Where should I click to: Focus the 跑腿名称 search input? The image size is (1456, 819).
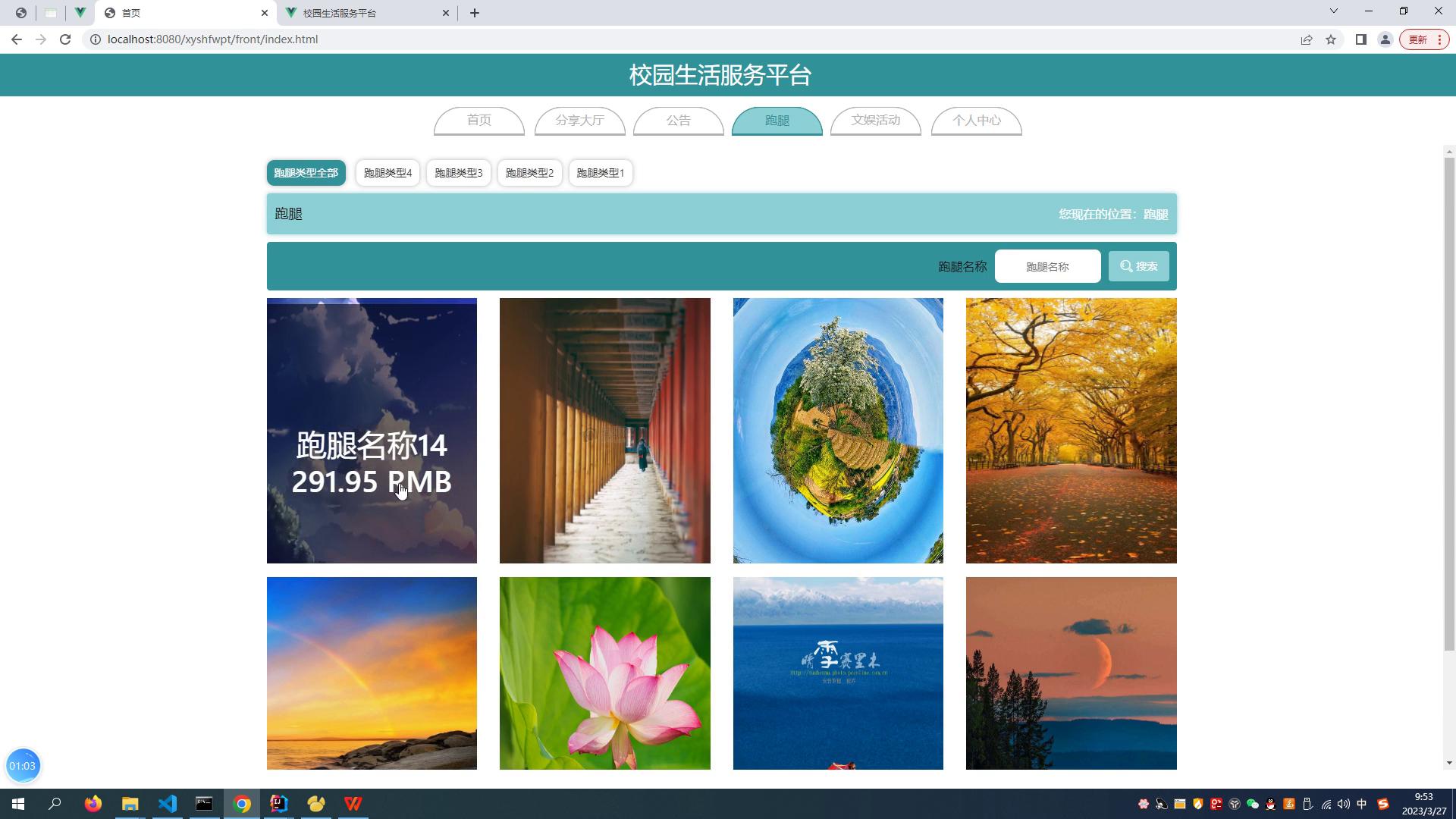pyautogui.click(x=1048, y=266)
